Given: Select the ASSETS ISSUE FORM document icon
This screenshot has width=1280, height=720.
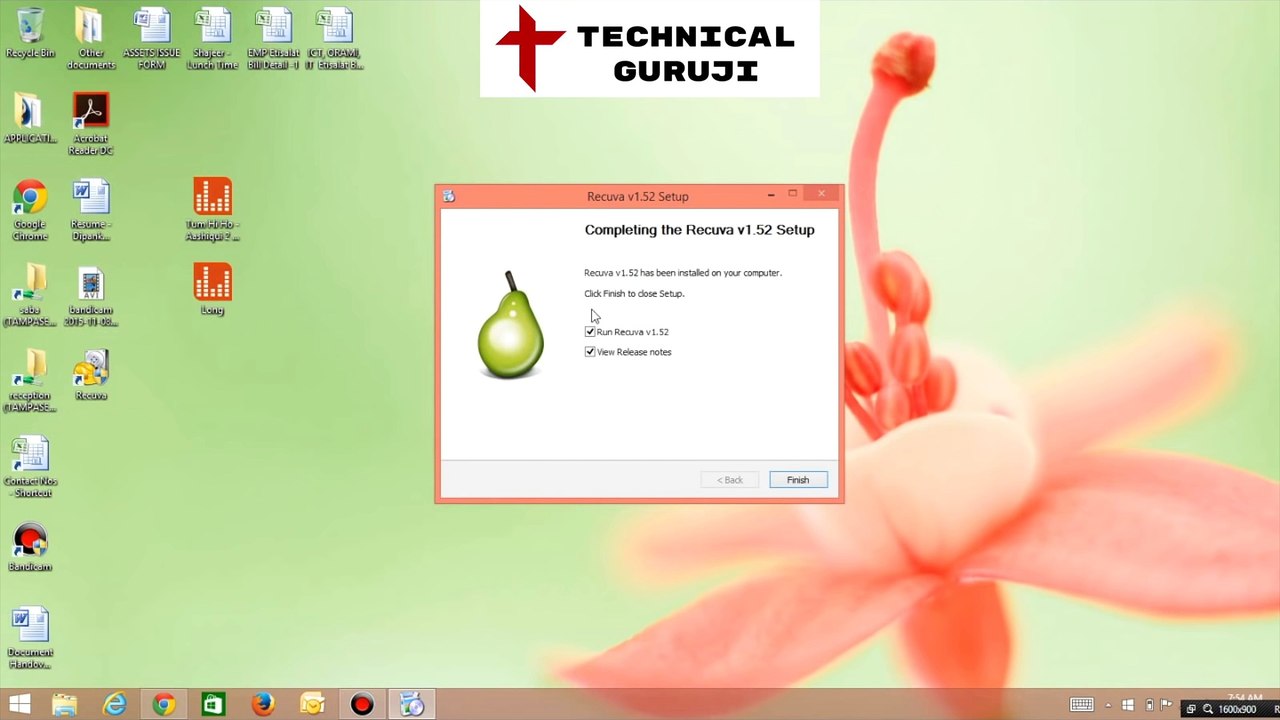Looking at the screenshot, I should pyautogui.click(x=152, y=38).
